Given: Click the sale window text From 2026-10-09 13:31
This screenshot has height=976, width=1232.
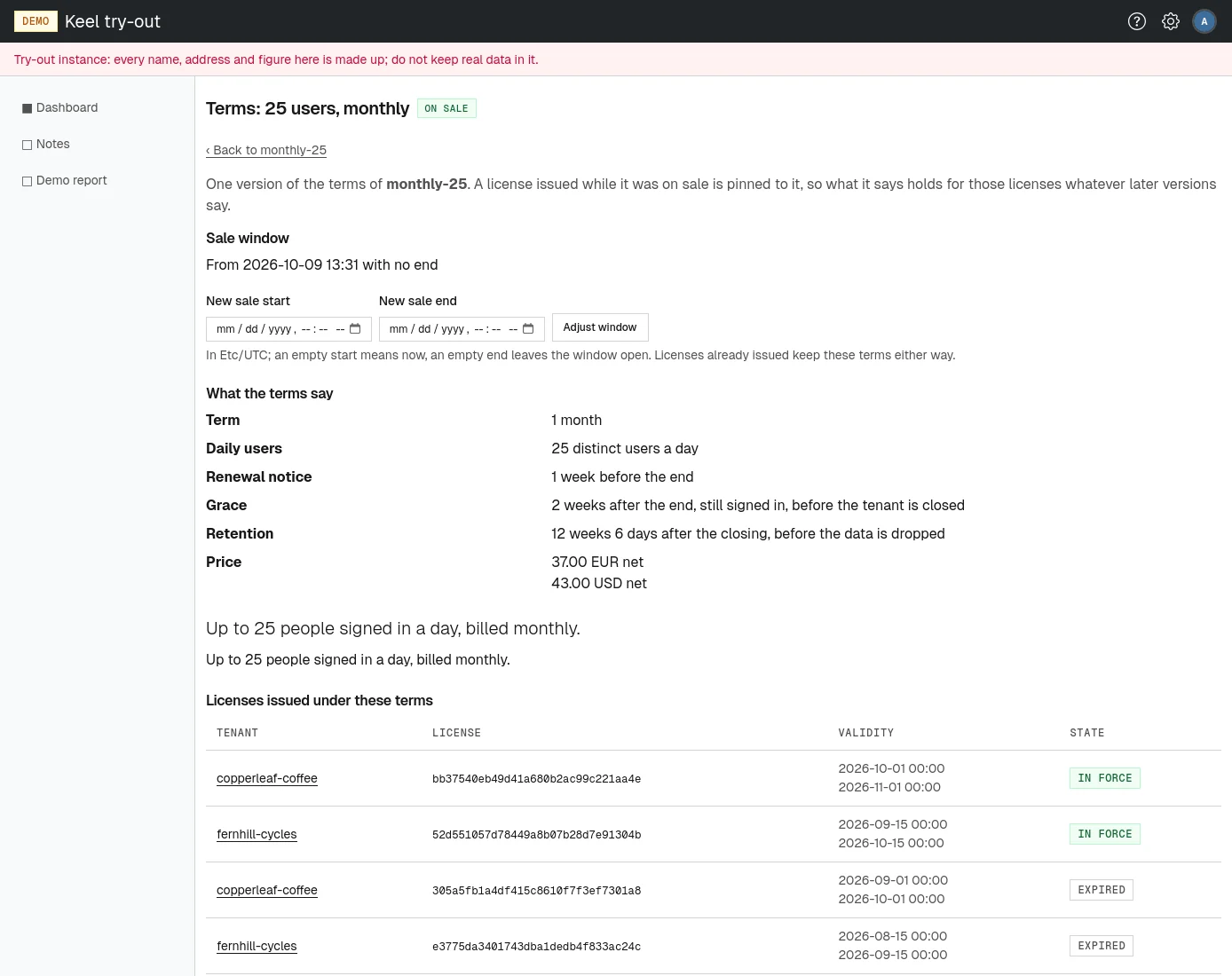Looking at the screenshot, I should click(x=321, y=264).
